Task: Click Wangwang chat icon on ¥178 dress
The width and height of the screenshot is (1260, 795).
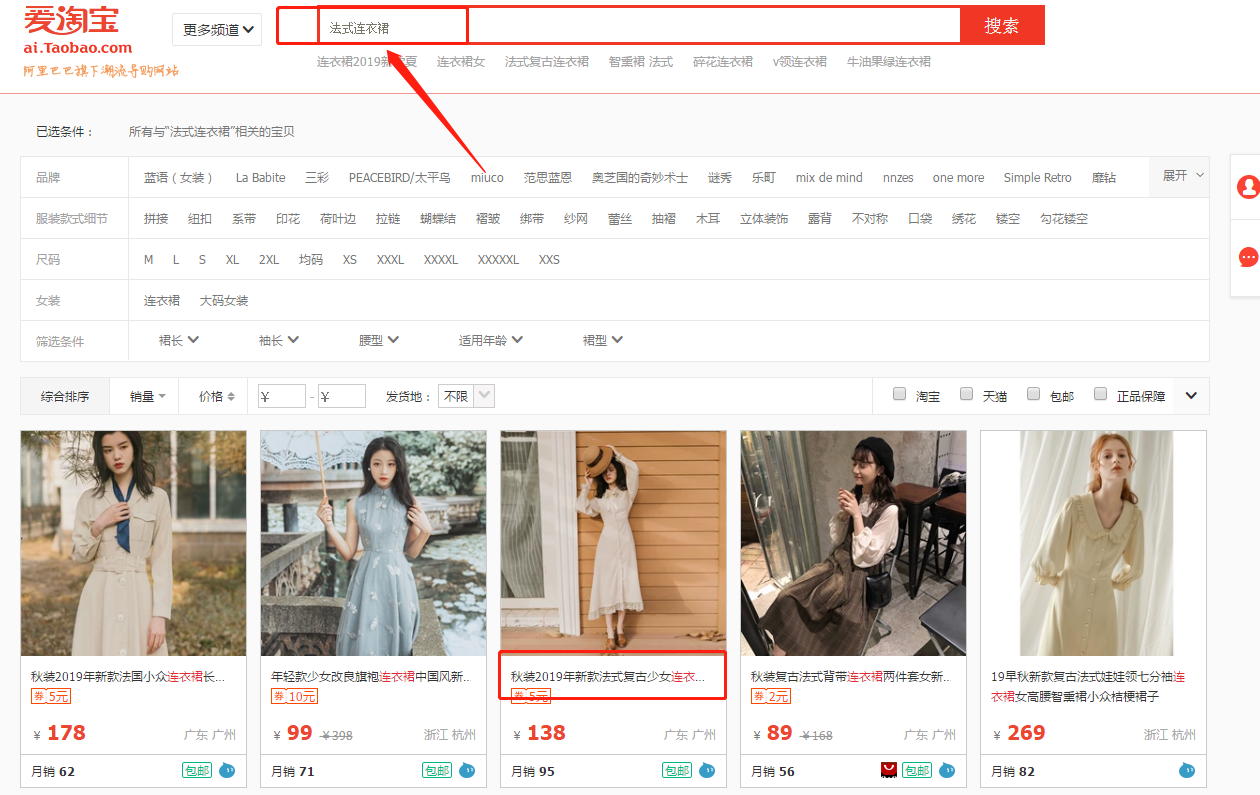Action: 227,770
